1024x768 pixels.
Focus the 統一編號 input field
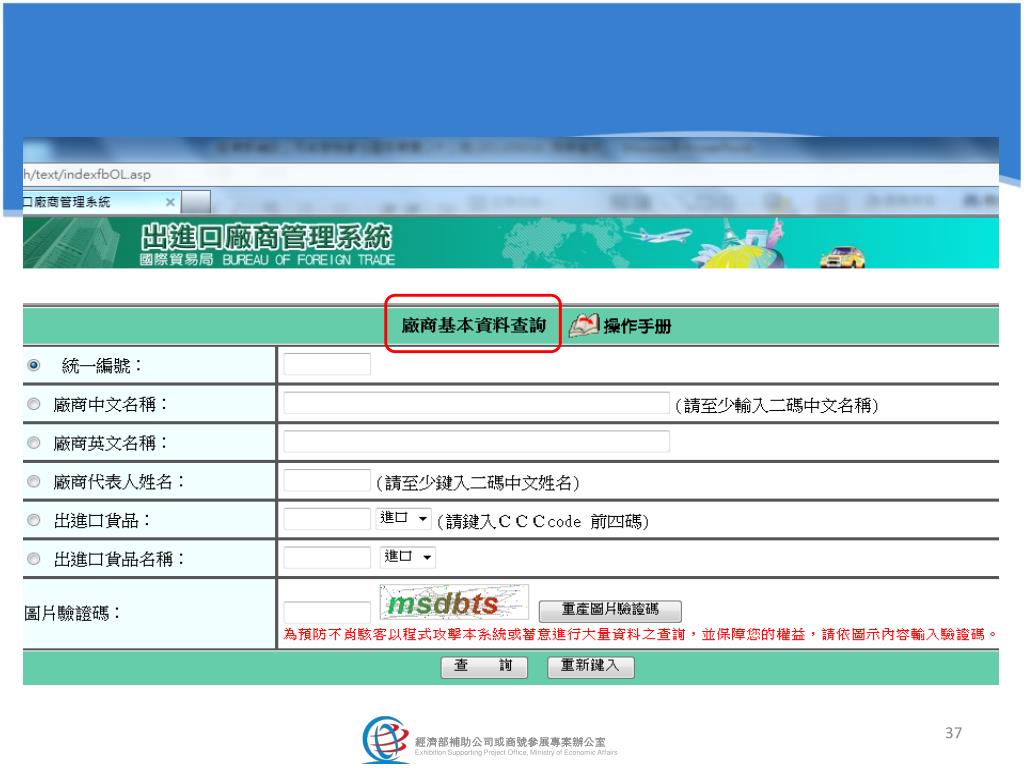pos(327,364)
